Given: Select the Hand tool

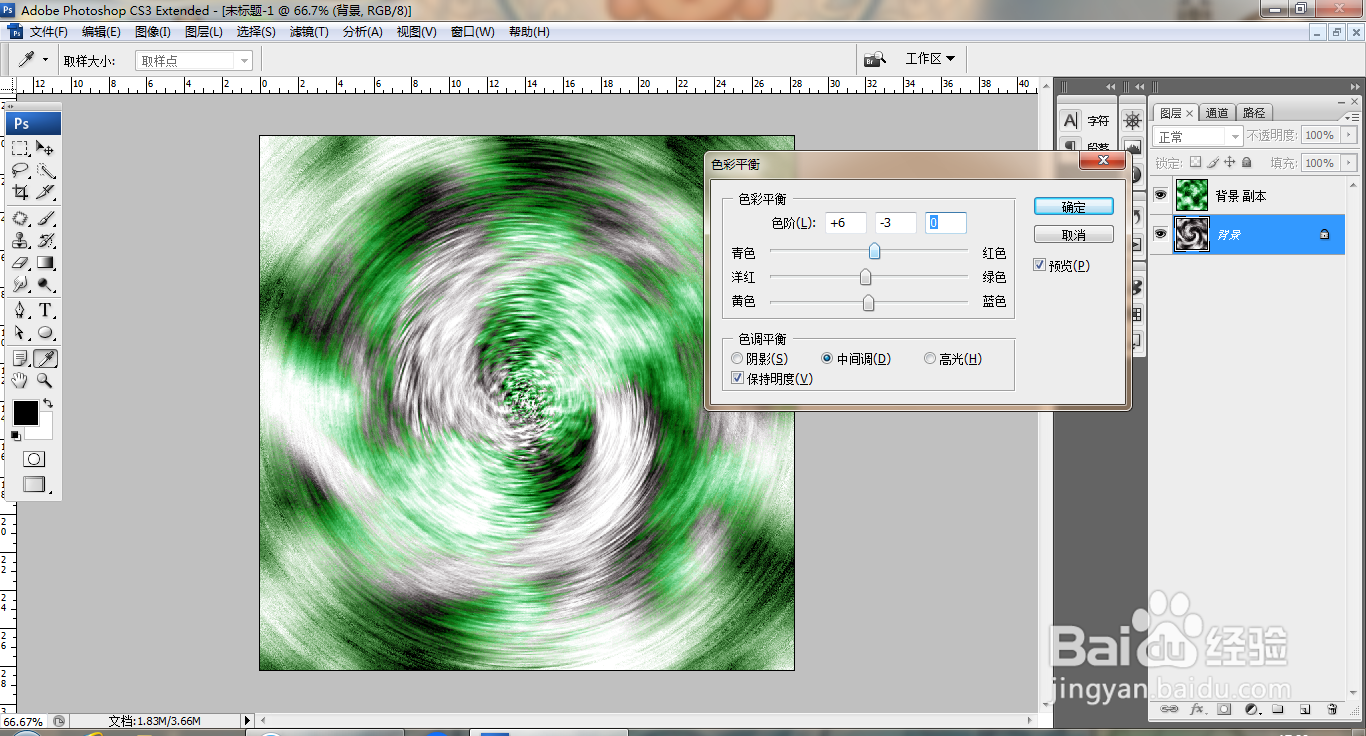Looking at the screenshot, I should coord(20,380).
